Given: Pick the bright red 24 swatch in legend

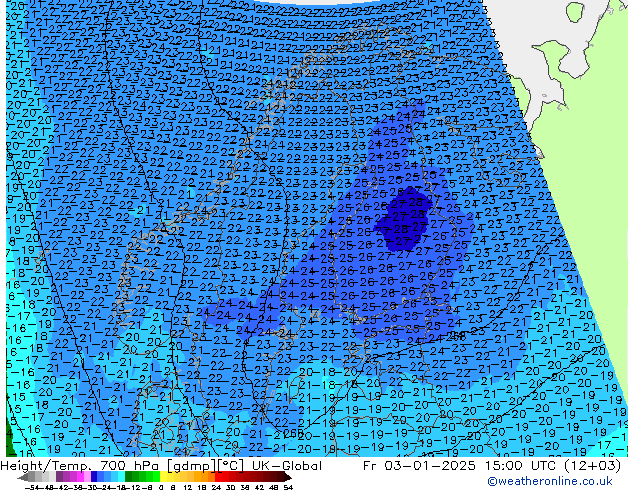Looking at the screenshot, I should [218, 476].
